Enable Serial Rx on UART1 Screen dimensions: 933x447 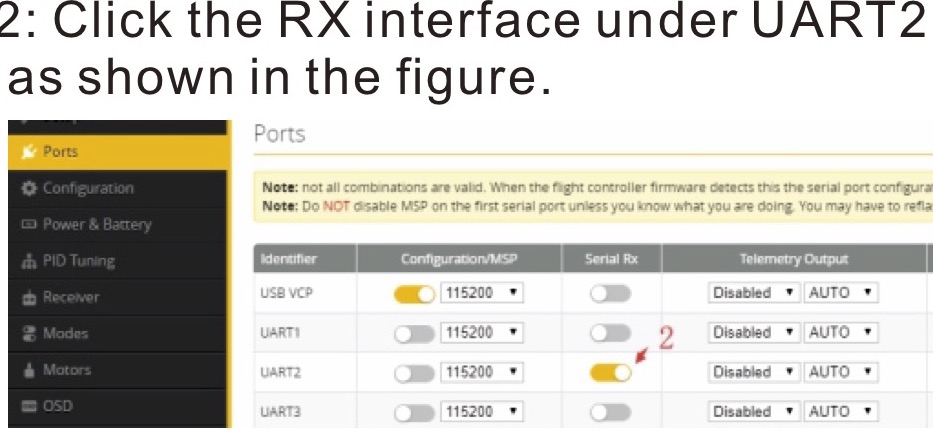pos(610,333)
